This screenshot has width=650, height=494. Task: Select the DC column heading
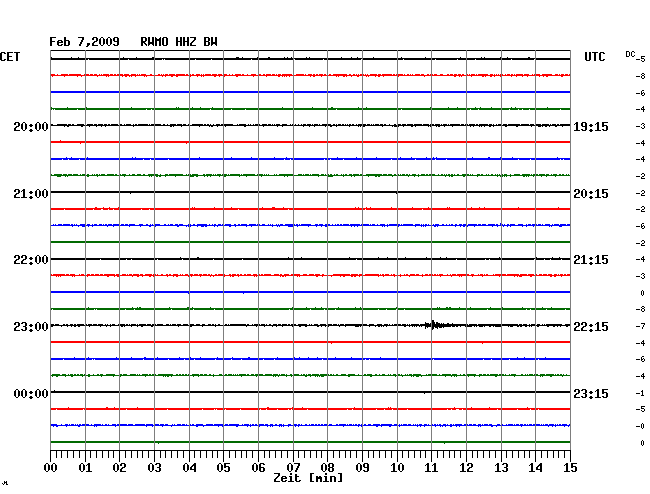pyautogui.click(x=630, y=54)
